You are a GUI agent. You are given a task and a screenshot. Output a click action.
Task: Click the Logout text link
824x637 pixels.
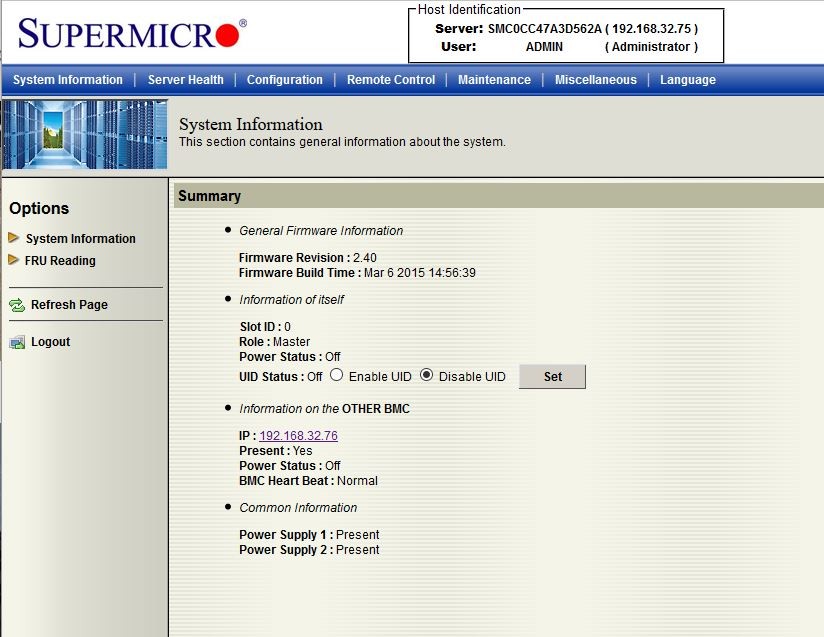click(x=50, y=342)
